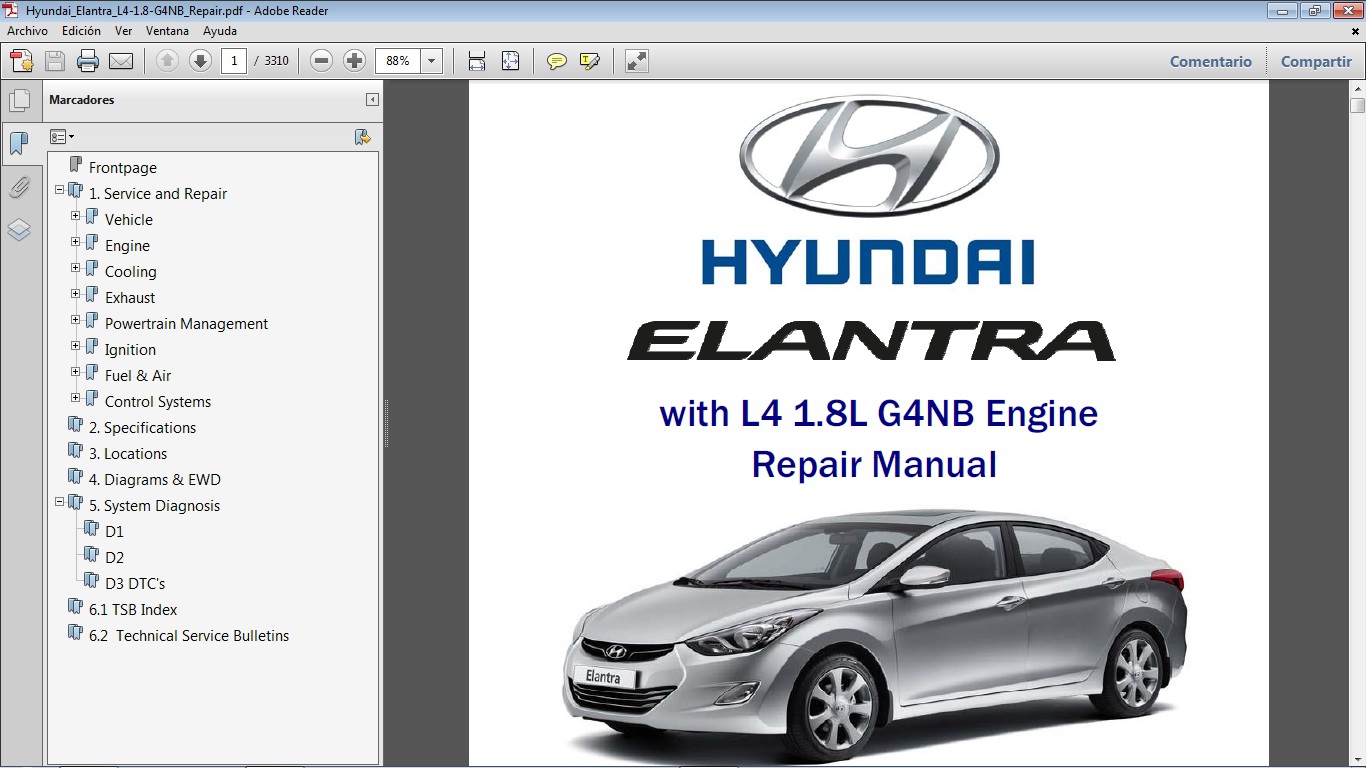Screen dimensions: 1366x768
Task: Open the D1 bookmark
Action: pyautogui.click(x=115, y=532)
